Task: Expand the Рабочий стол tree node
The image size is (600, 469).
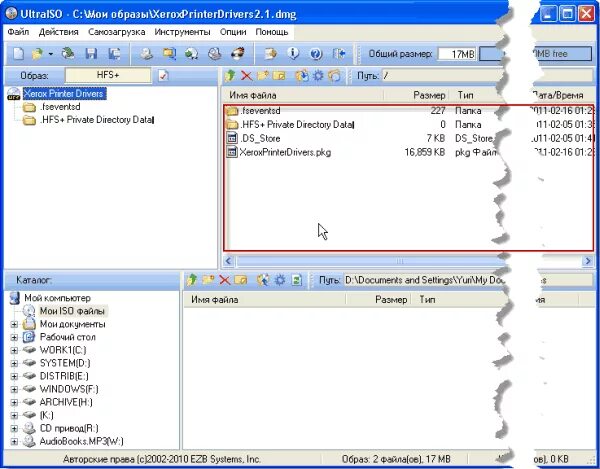Action: [x=14, y=337]
